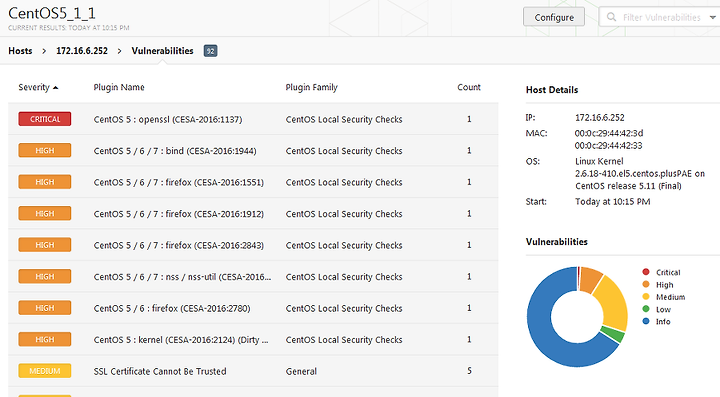
Task: Go to the Hosts breadcrumb
Action: click(x=20, y=51)
